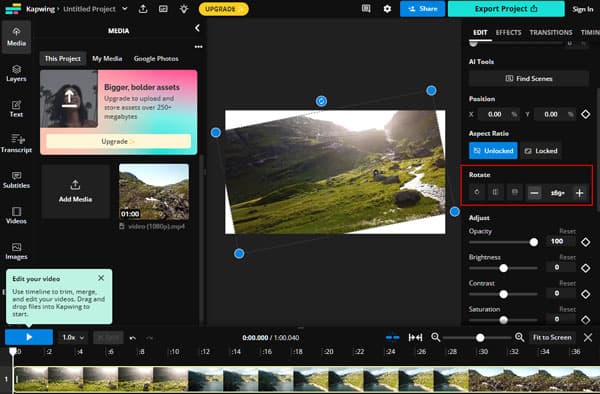
Task: Click the Opacity slider handle
Action: click(533, 242)
